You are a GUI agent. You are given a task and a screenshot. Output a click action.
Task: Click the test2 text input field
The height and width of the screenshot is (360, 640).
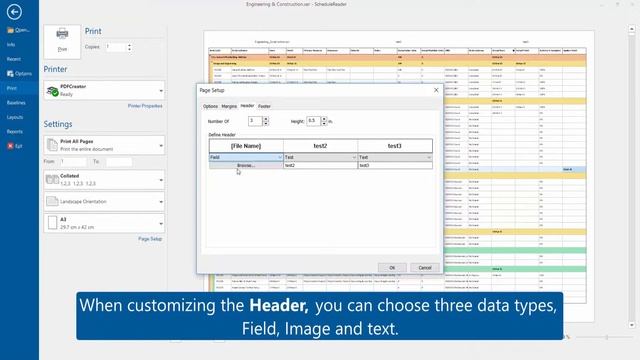(x=320, y=165)
